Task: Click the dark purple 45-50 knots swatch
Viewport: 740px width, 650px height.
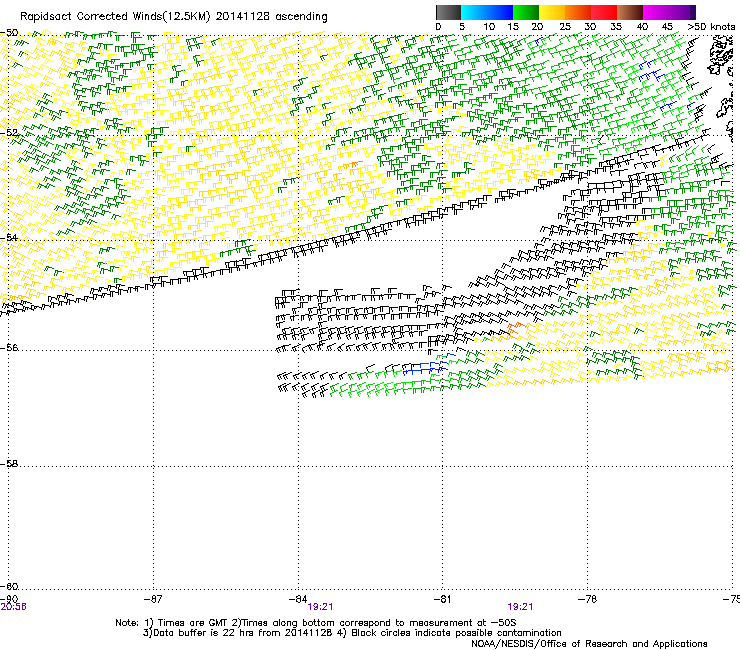Action: coord(682,12)
